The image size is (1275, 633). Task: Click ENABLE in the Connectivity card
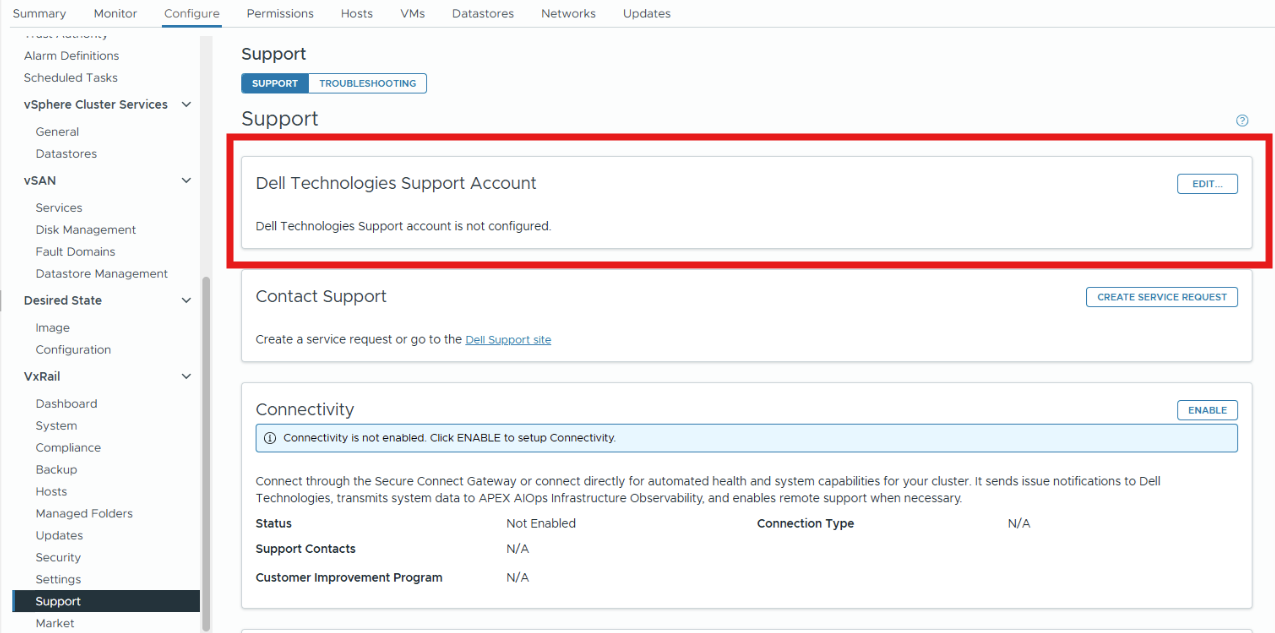1207,410
